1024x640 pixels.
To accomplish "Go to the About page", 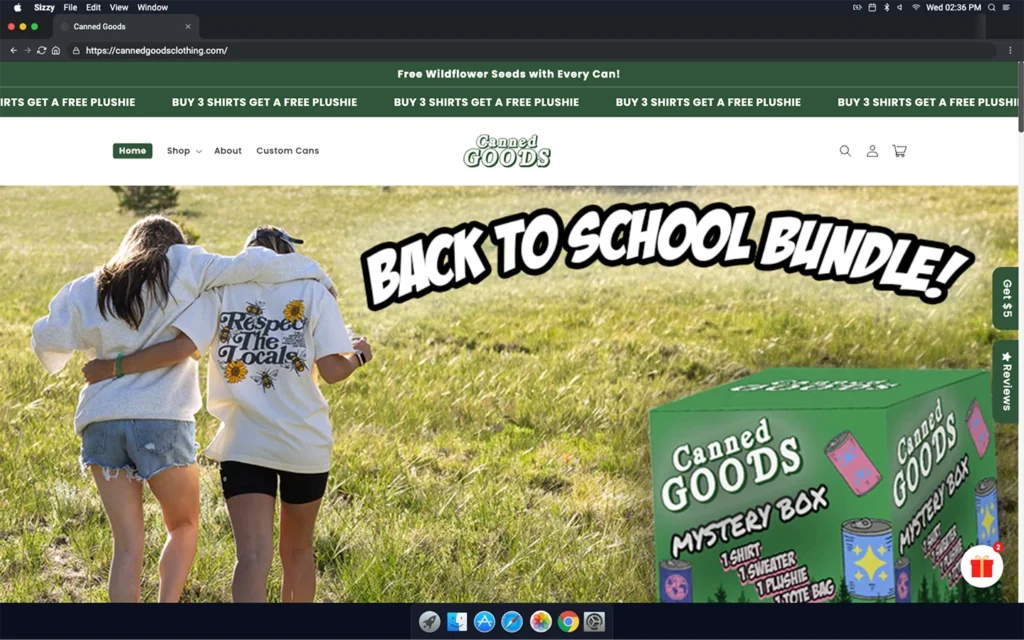I will (228, 151).
